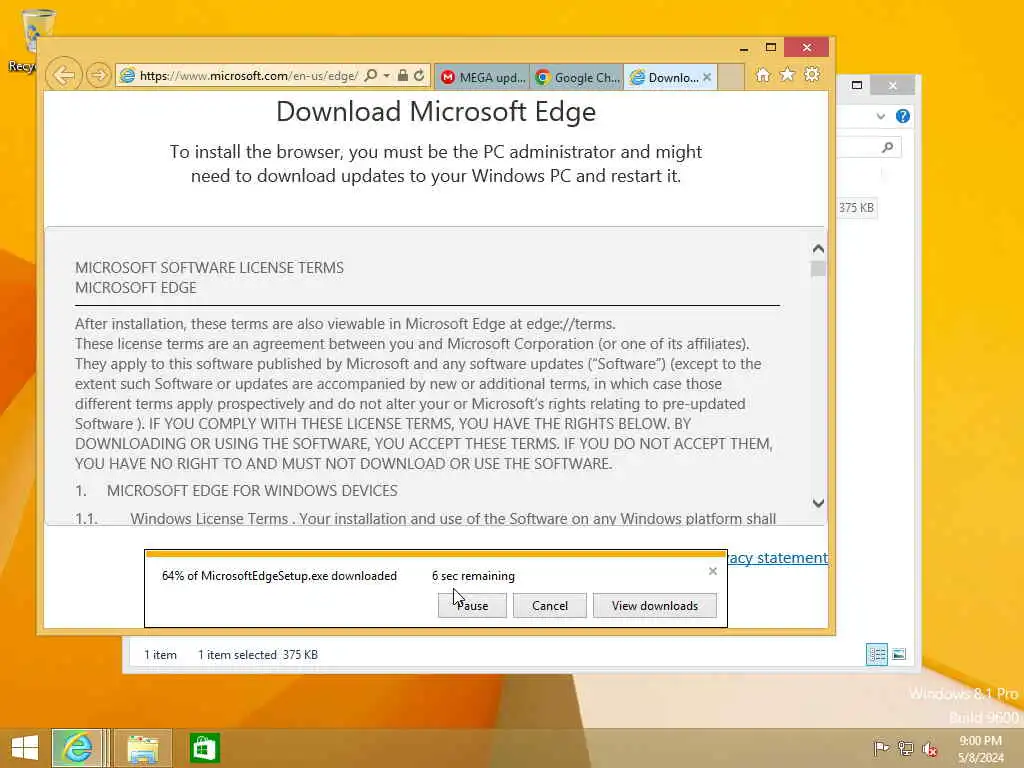Click the Help icon in File Explorer window
1024x768 pixels.
pyautogui.click(x=903, y=116)
